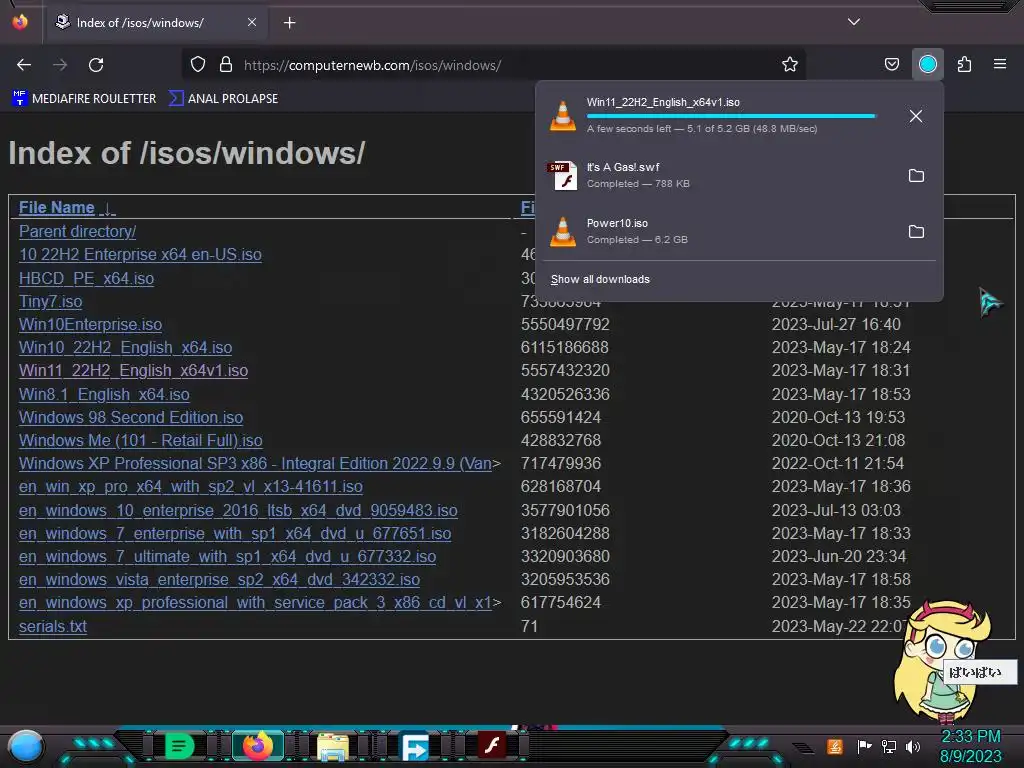Click the address bar URL field
The image size is (1024, 768).
pyautogui.click(x=496, y=65)
